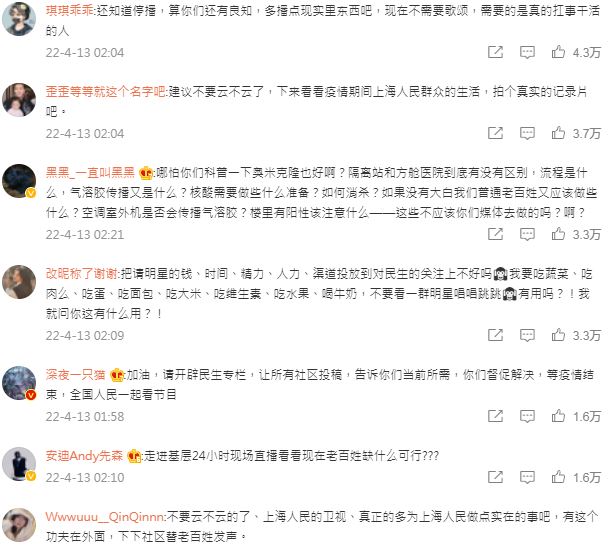
Task: Like the comment posted at 22-4-13 01:58
Action: tap(558, 416)
